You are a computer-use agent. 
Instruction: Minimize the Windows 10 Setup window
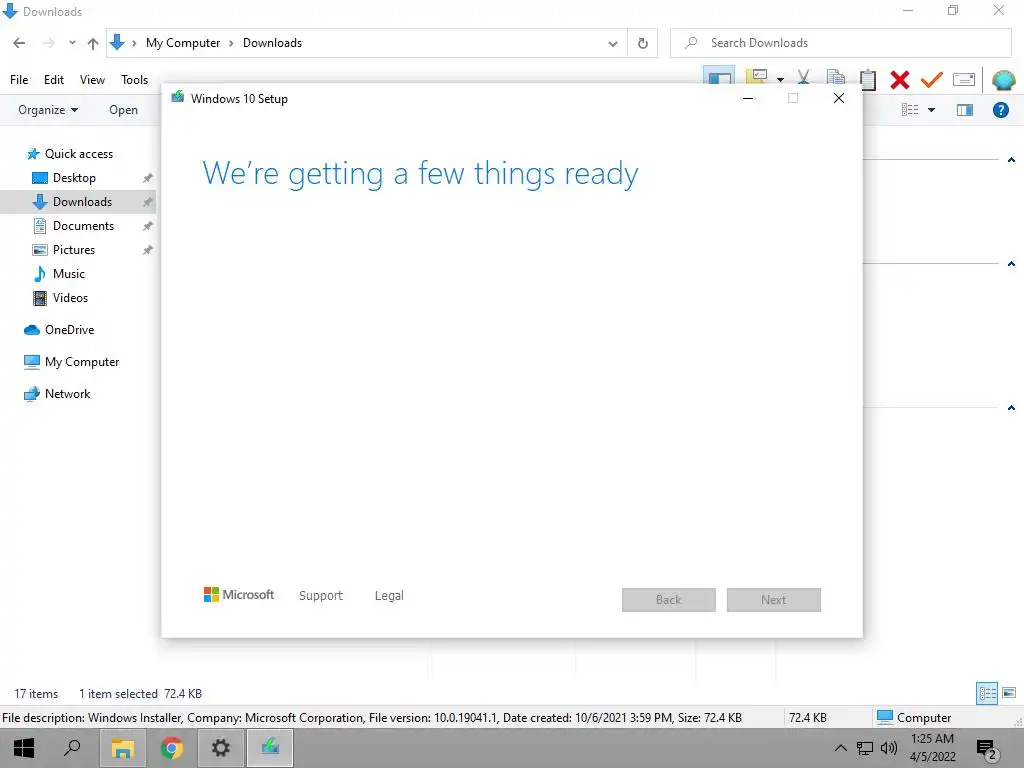tap(748, 98)
